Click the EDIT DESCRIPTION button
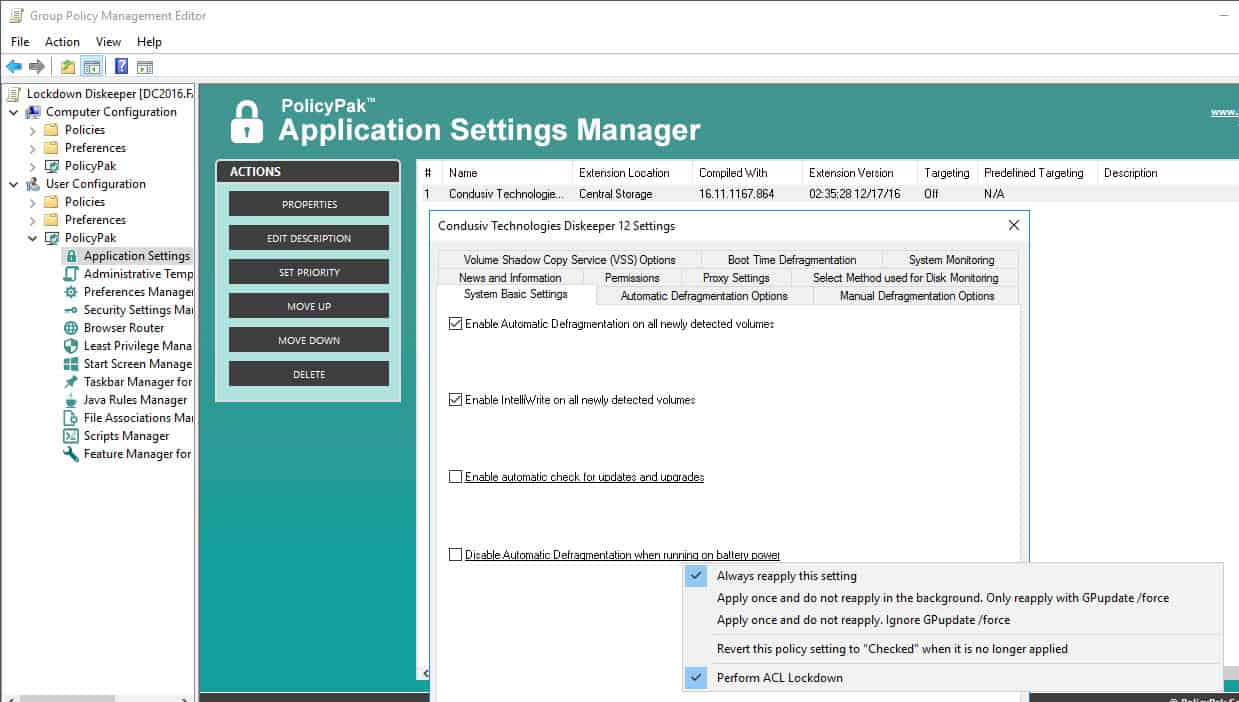This screenshot has width=1239, height=702. coord(309,238)
